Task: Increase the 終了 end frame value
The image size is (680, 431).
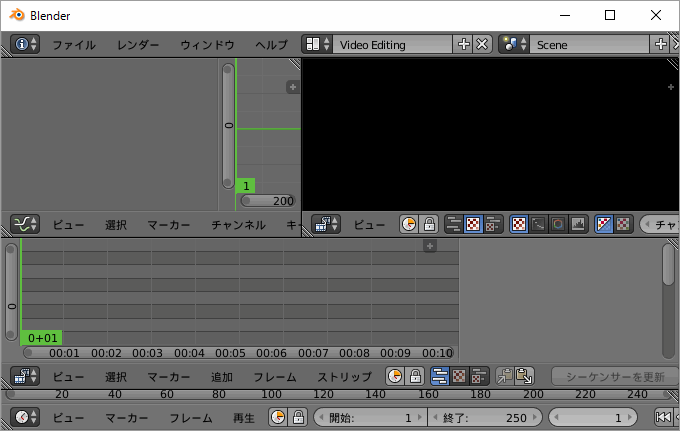Action: [535, 418]
